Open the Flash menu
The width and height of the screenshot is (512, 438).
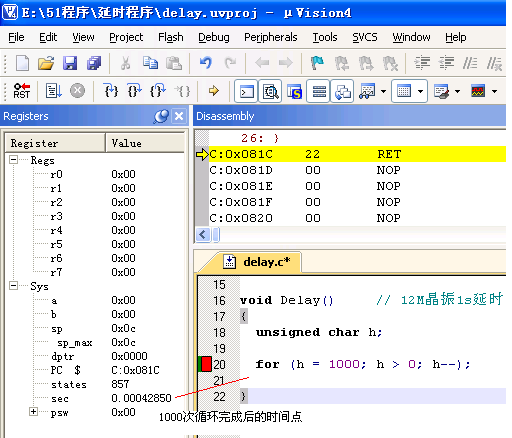point(171,37)
